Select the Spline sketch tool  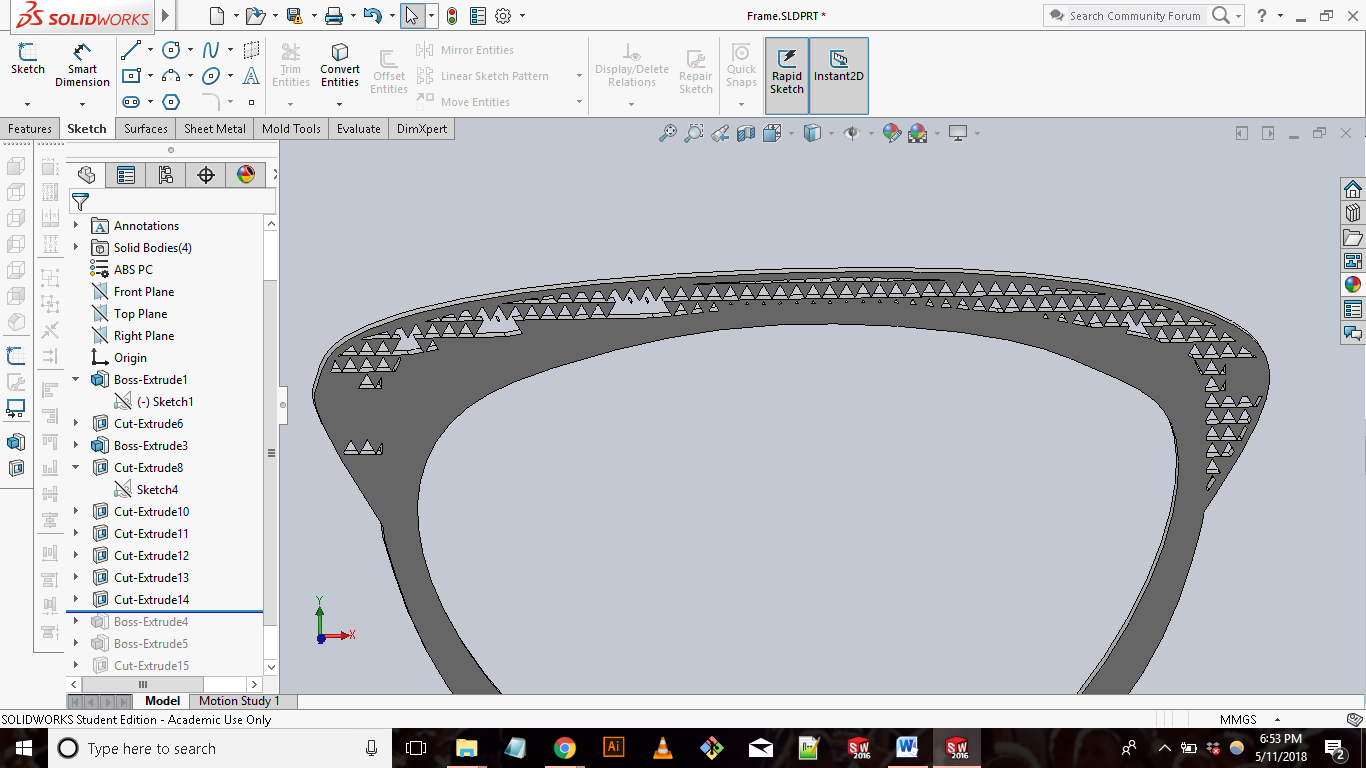[x=211, y=50]
